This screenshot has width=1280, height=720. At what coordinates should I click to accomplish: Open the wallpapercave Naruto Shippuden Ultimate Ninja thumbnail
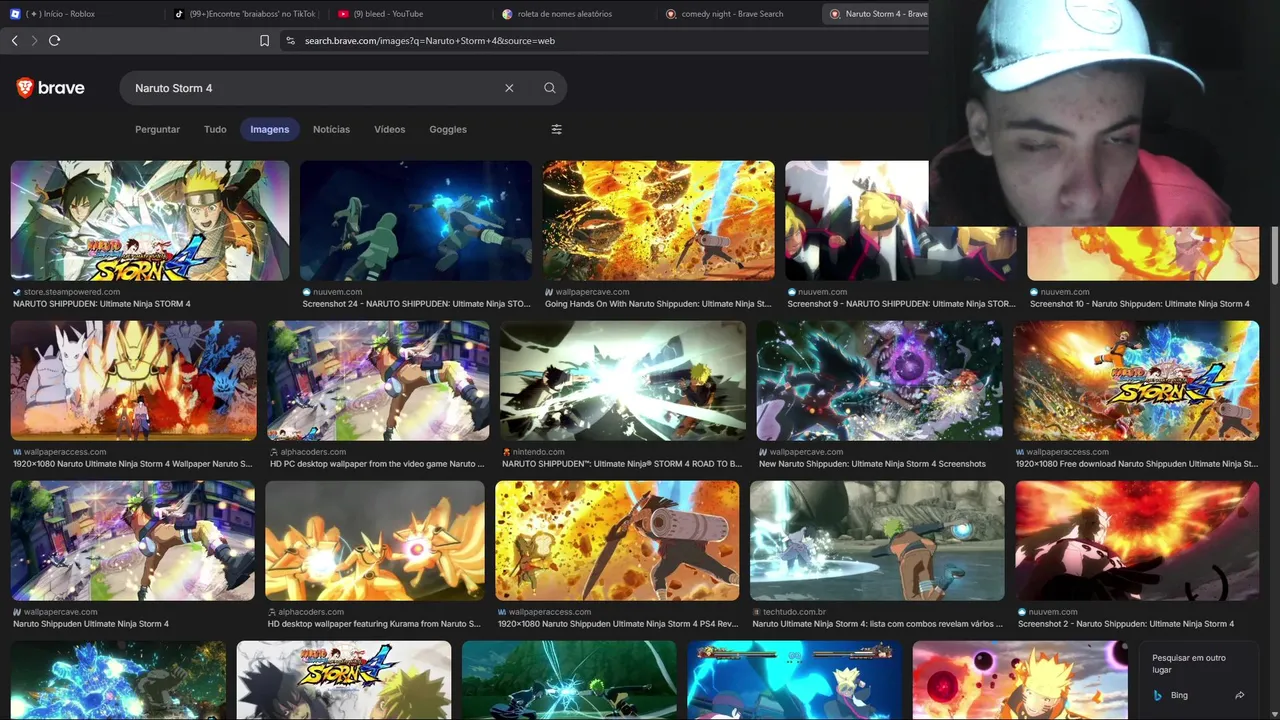pyautogui.click(x=133, y=540)
